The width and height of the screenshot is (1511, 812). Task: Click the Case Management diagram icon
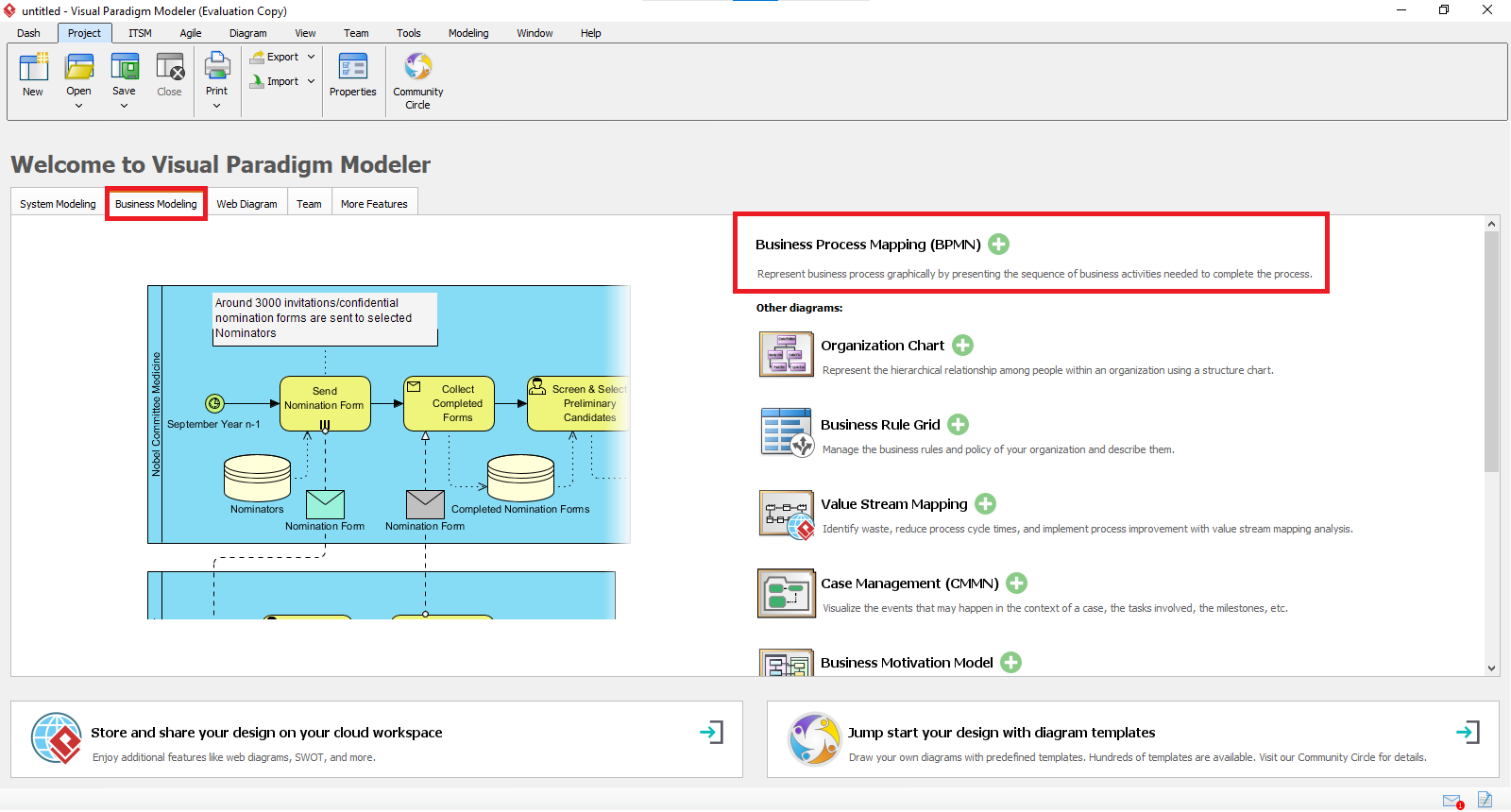click(x=787, y=593)
